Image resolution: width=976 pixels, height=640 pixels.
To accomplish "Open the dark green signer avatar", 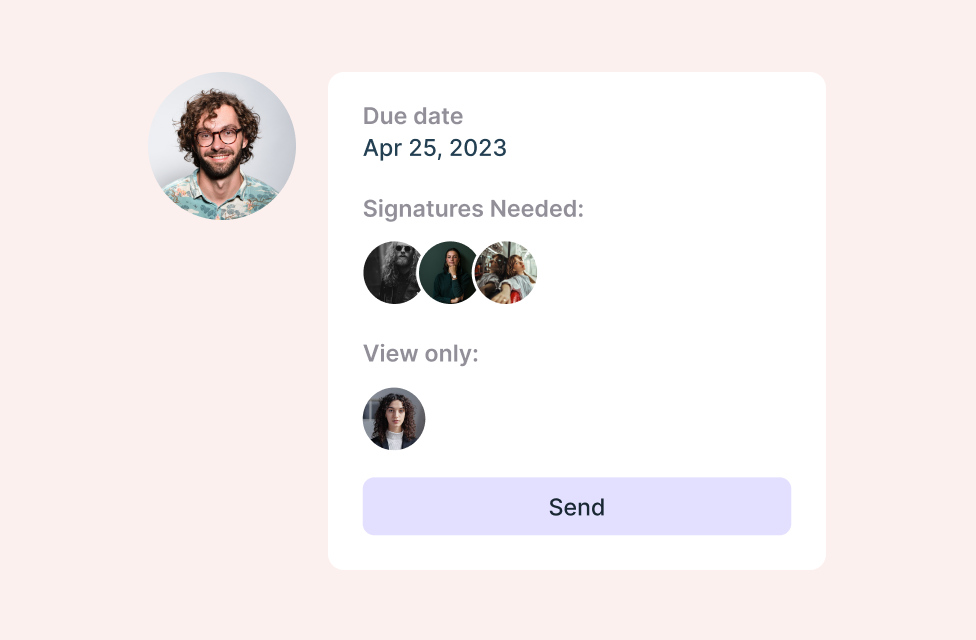I will coord(449,272).
